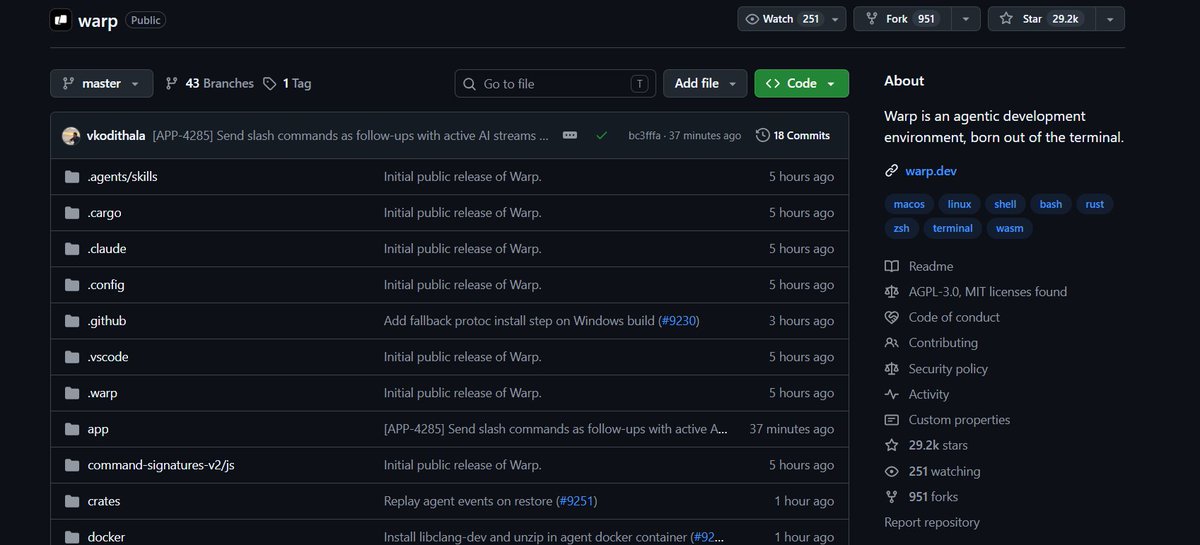Open the 1 Tag link
The height and width of the screenshot is (545, 1200).
(x=287, y=84)
